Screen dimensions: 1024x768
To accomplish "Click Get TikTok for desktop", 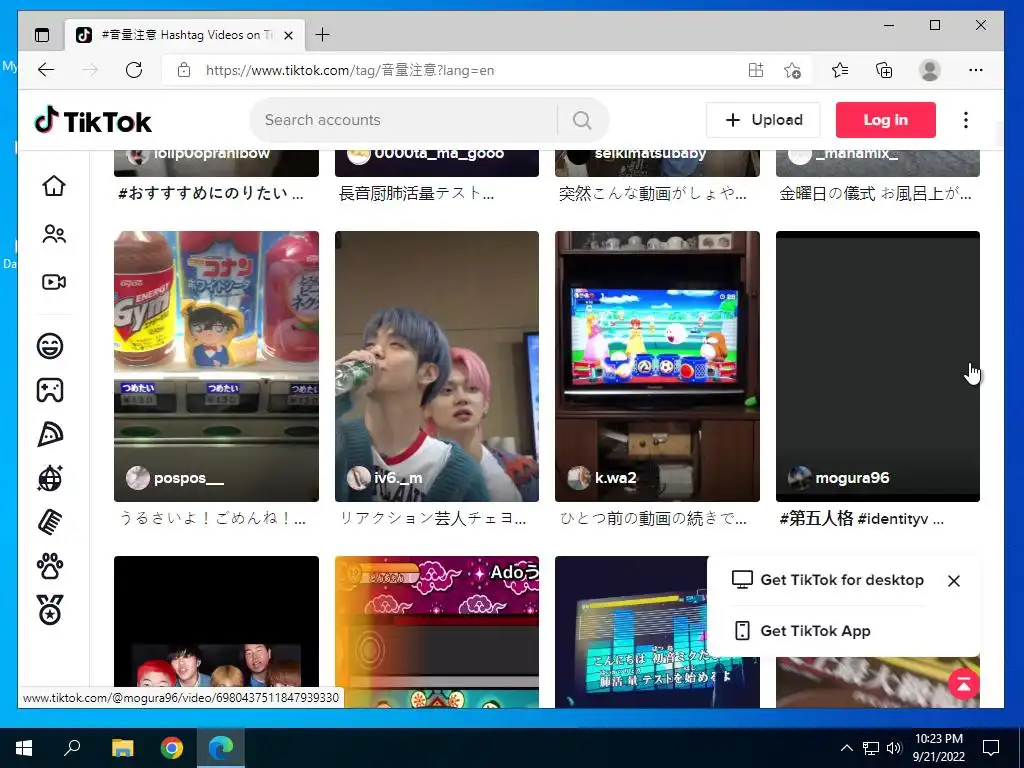I will click(x=828, y=580).
